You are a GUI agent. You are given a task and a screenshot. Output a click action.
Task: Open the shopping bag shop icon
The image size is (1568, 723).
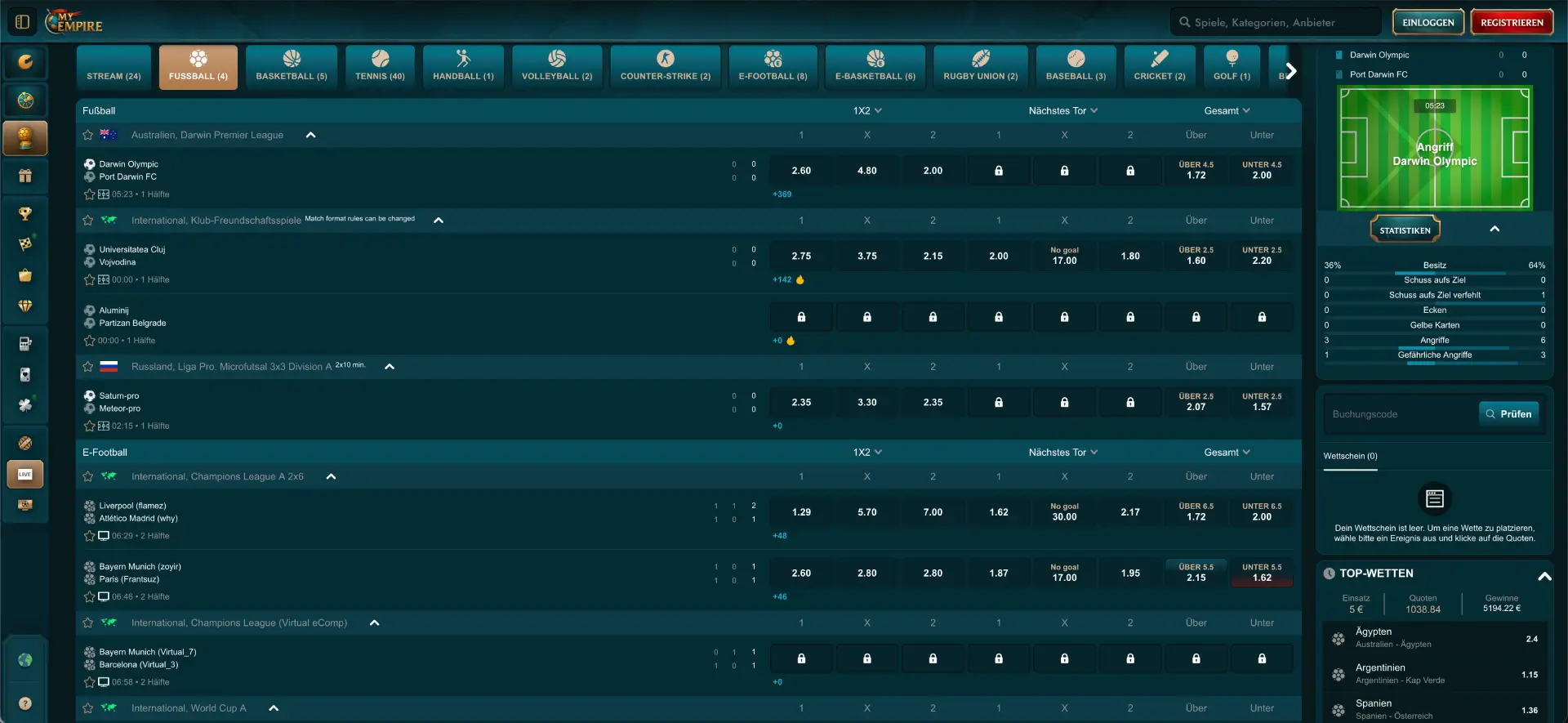(25, 275)
